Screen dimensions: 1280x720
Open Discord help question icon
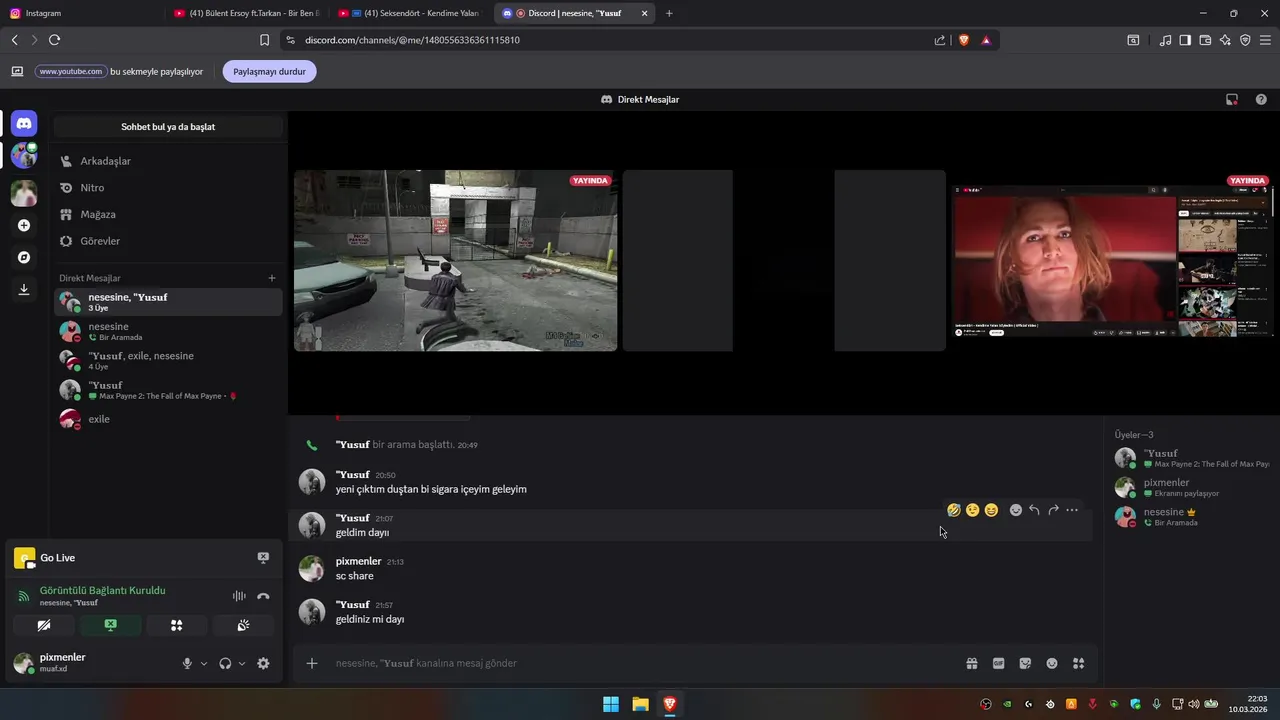[1261, 99]
